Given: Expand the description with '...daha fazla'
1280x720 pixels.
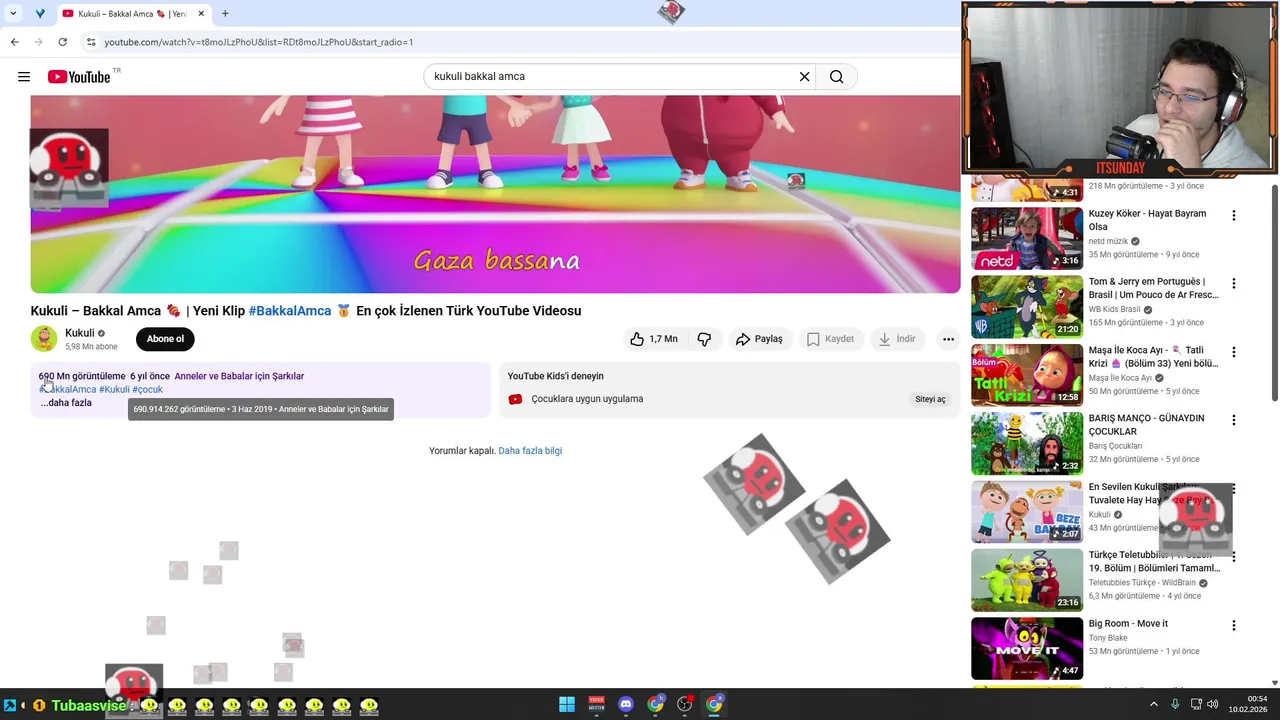Looking at the screenshot, I should [66, 403].
